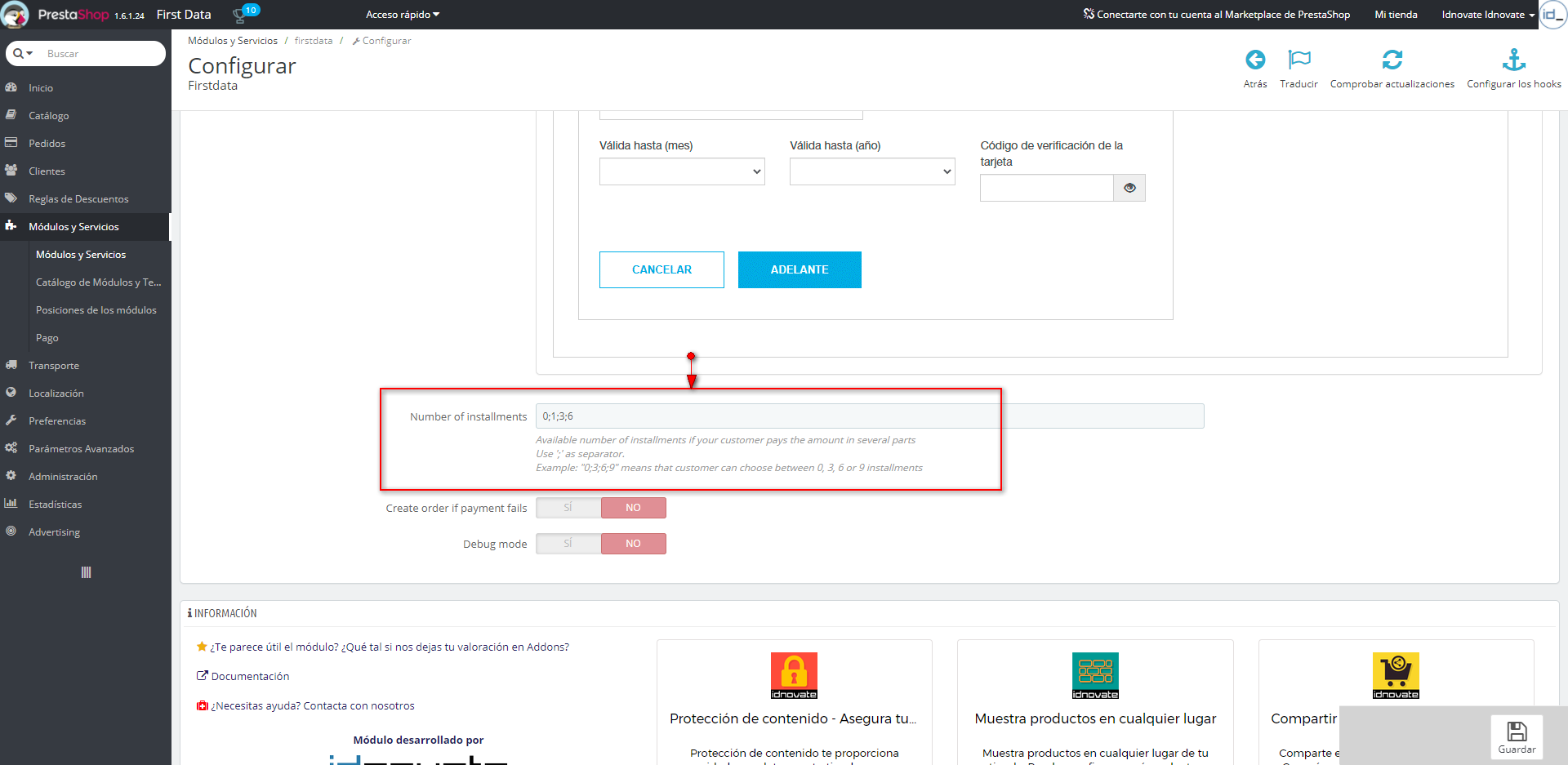The height and width of the screenshot is (765, 1568).
Task: Toggle verification code visibility eye
Action: click(x=1129, y=188)
